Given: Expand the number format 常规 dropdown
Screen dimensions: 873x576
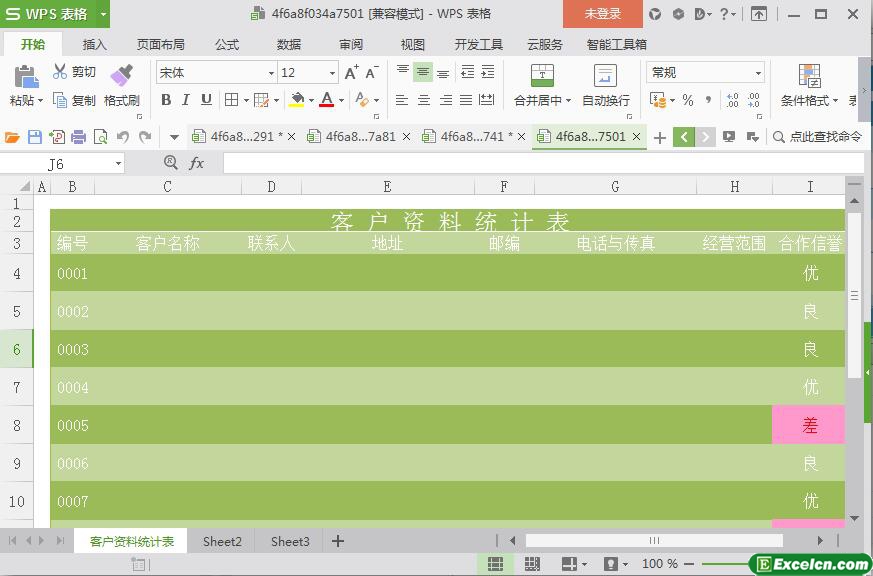Looking at the screenshot, I should (758, 73).
